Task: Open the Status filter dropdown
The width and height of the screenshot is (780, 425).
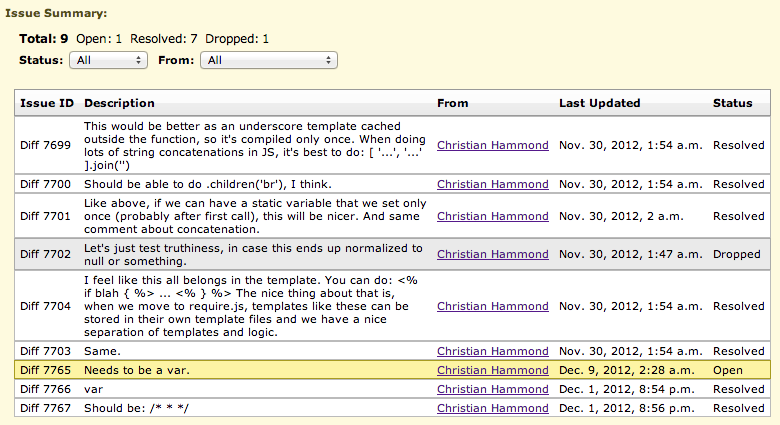Action: tap(108, 60)
